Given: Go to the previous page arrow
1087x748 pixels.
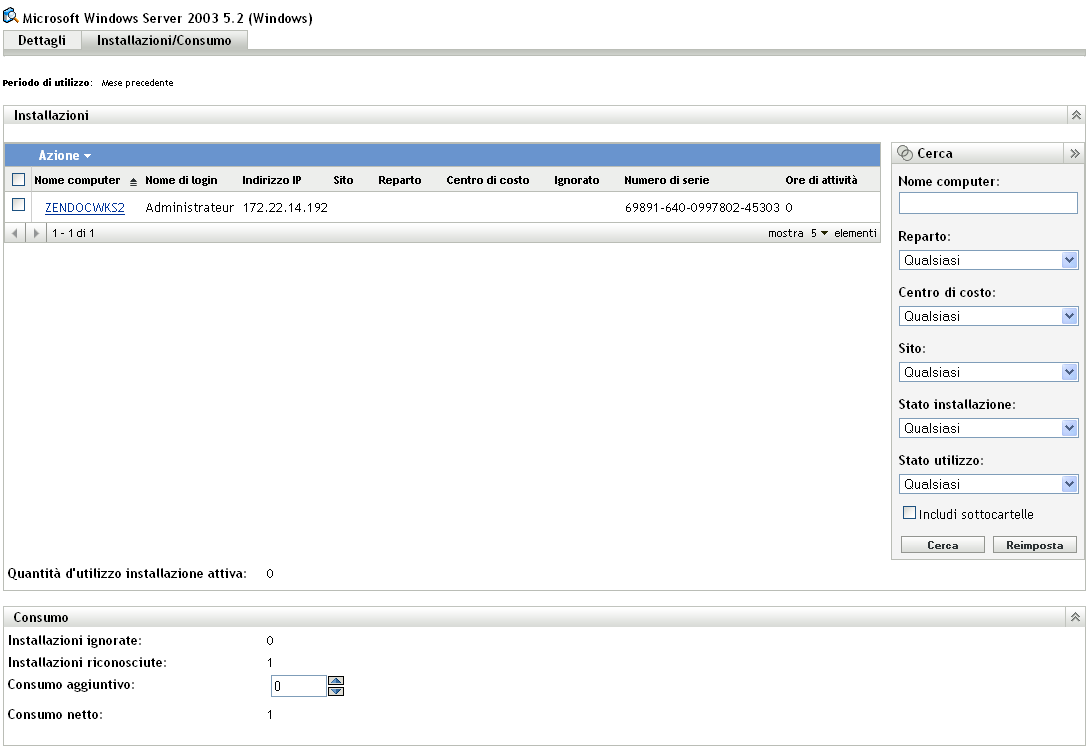Looking at the screenshot, I should [x=15, y=233].
